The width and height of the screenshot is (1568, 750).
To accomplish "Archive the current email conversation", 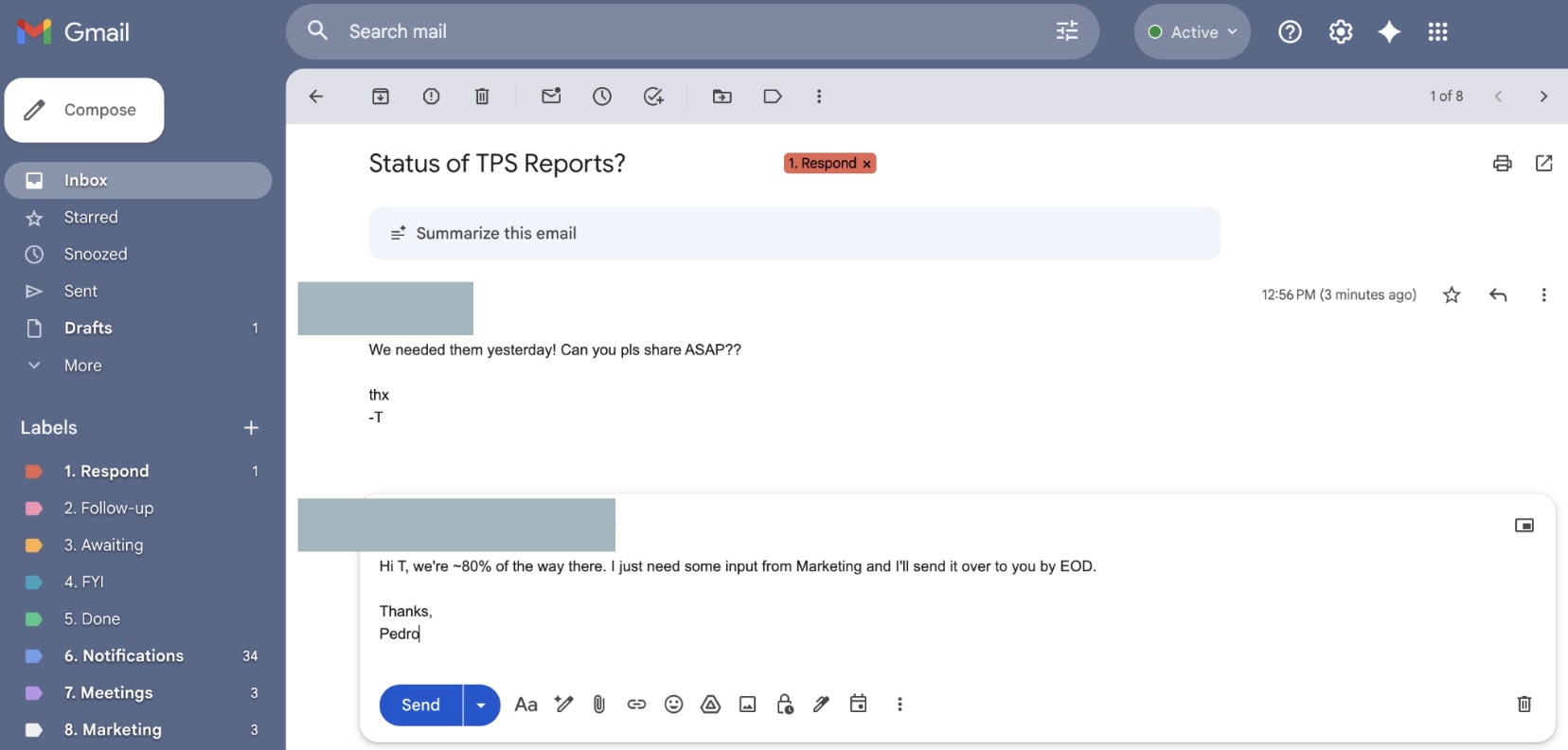I will click(380, 97).
